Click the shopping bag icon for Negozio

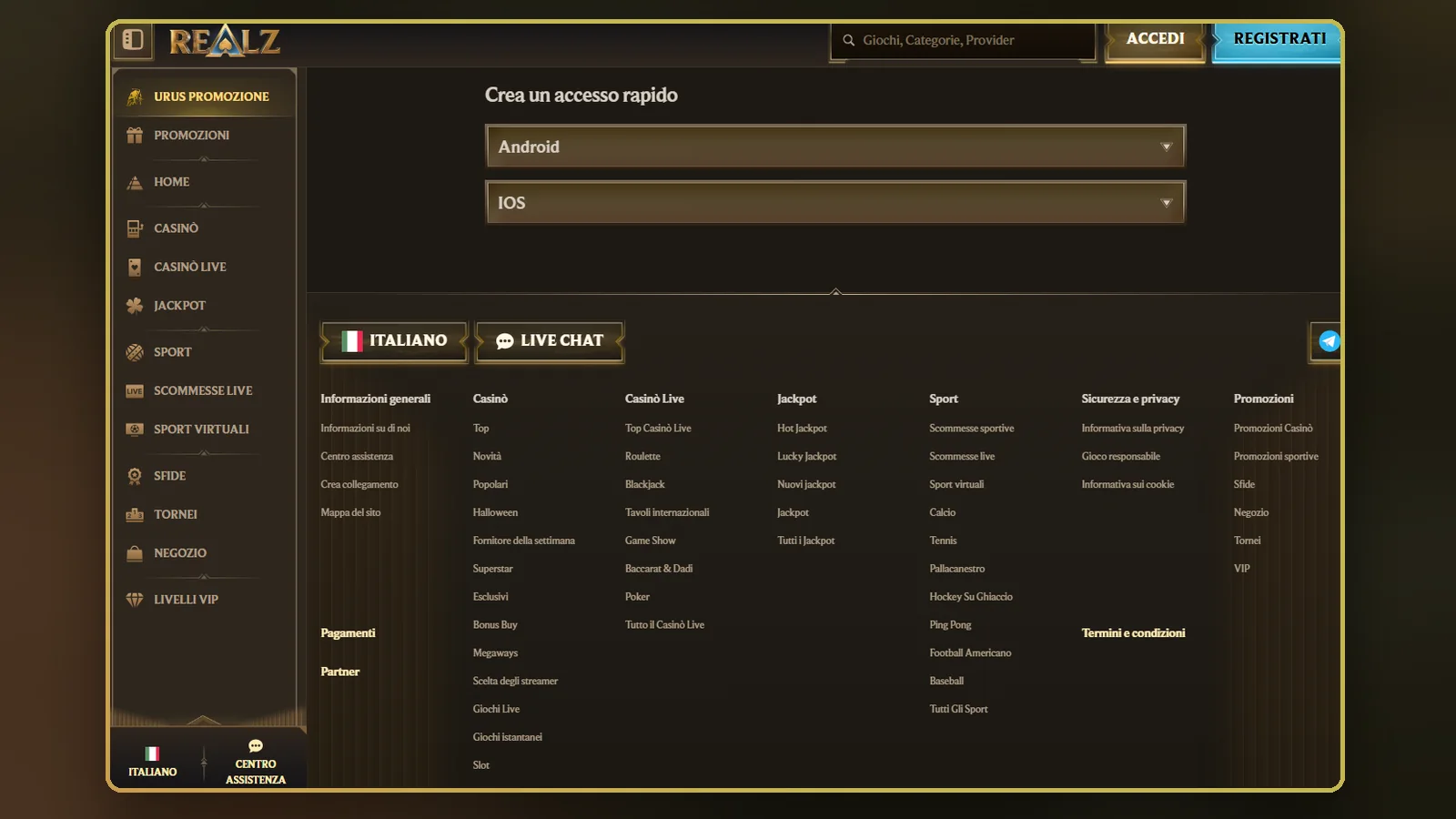(135, 553)
